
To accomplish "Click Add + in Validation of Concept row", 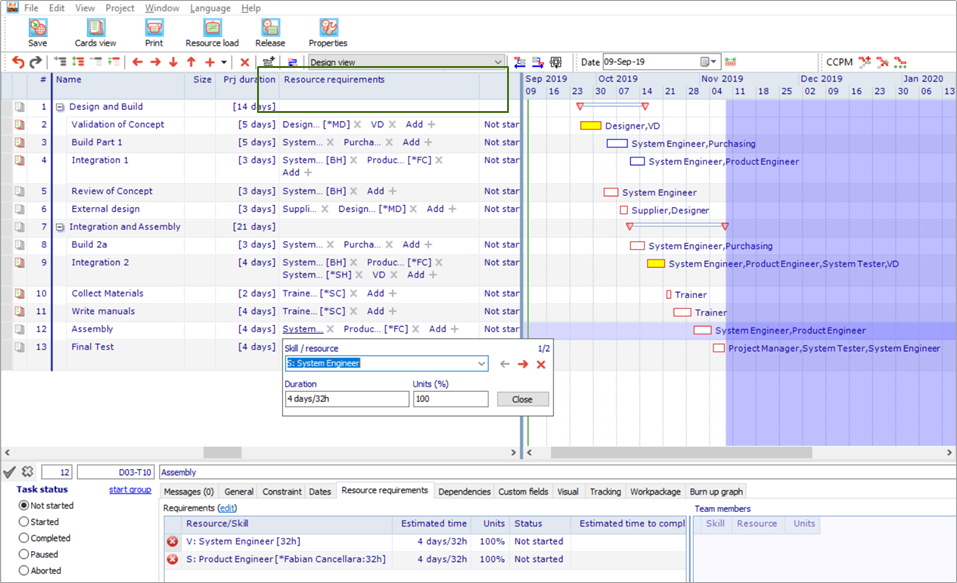I will pos(421,125).
